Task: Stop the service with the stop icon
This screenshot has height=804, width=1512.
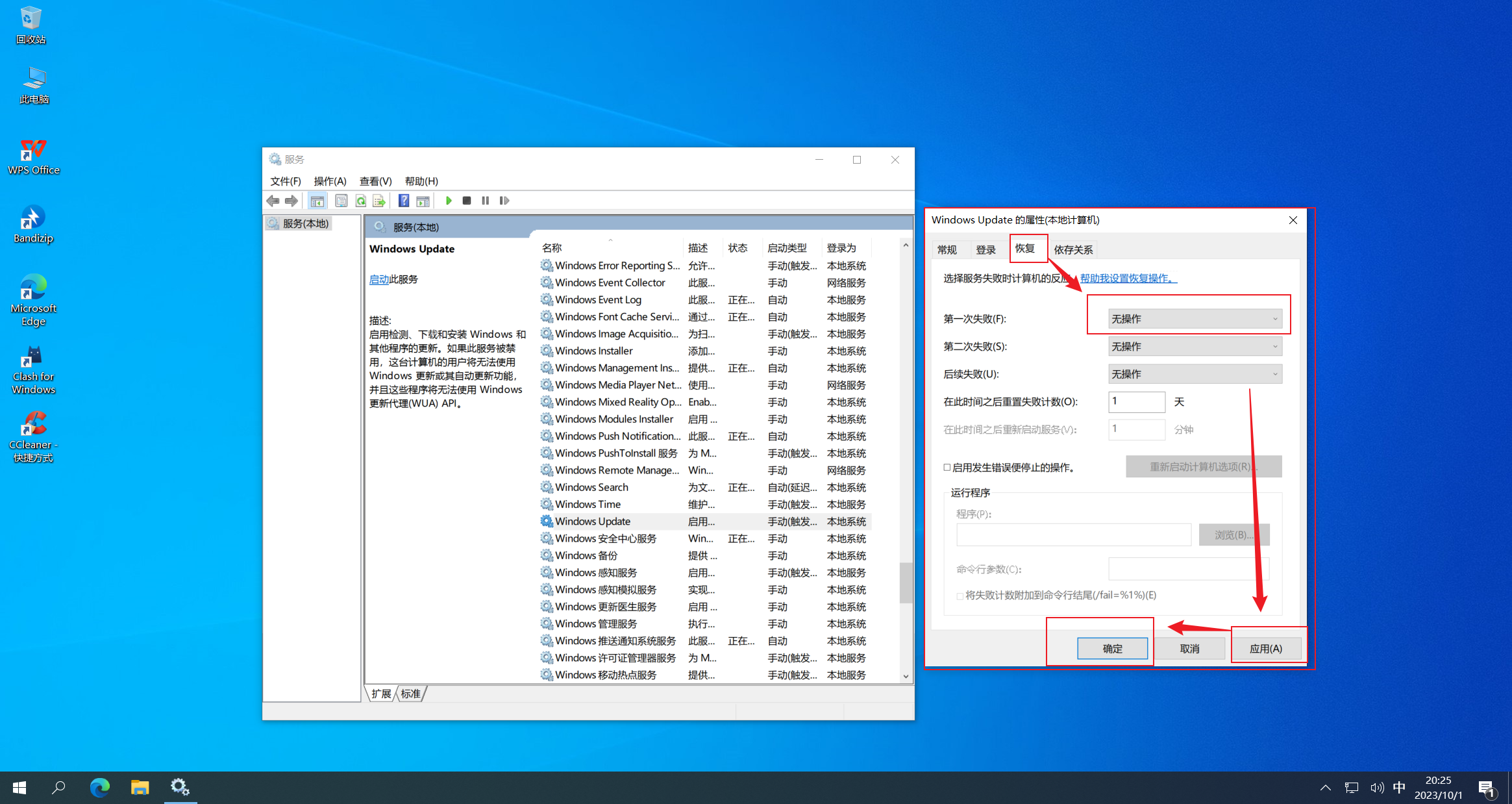Action: (x=466, y=201)
